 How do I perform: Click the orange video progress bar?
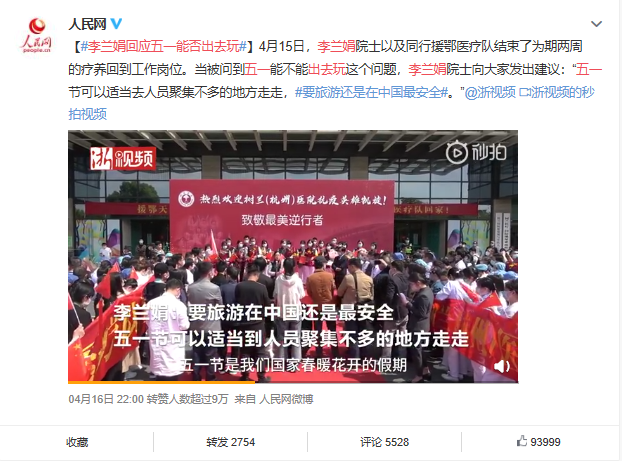coord(161,382)
